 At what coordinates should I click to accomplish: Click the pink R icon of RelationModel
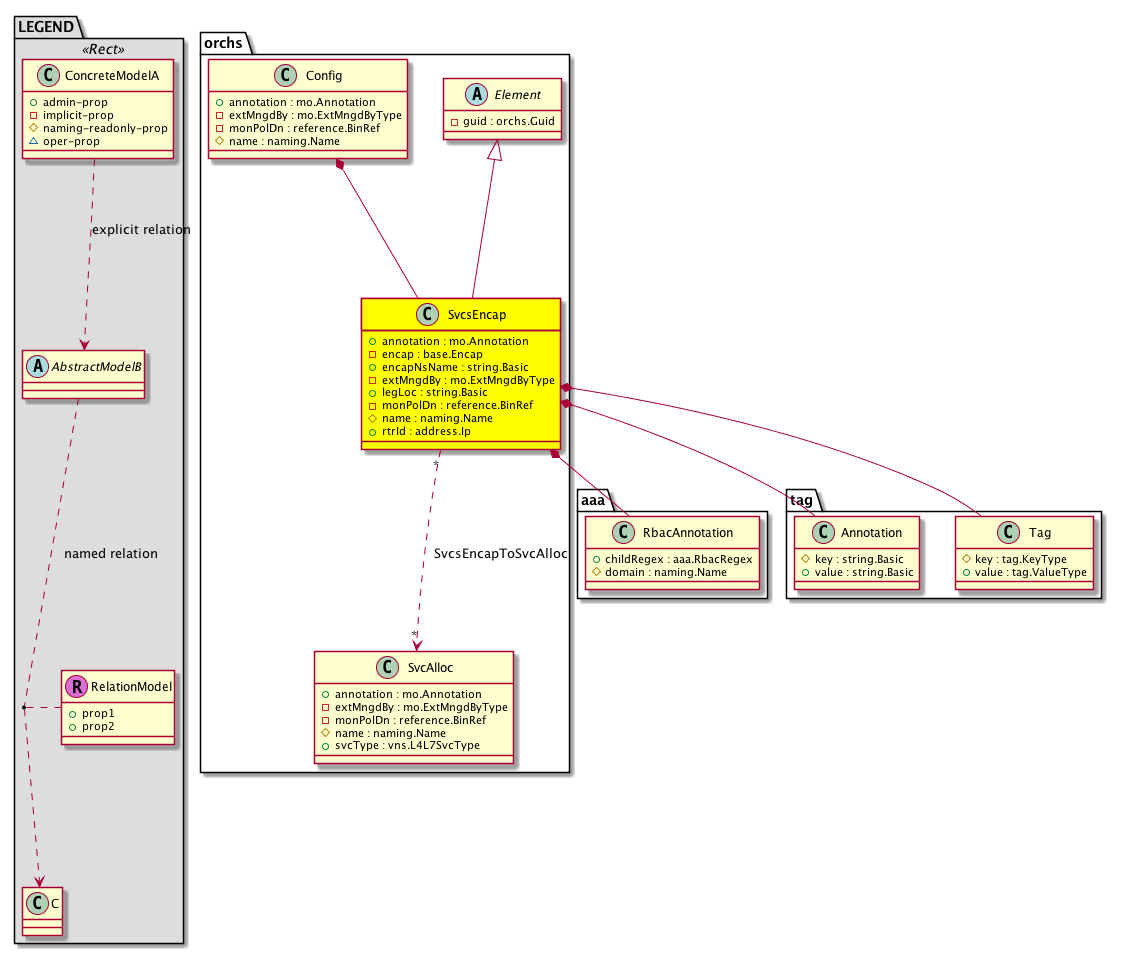coord(74,687)
